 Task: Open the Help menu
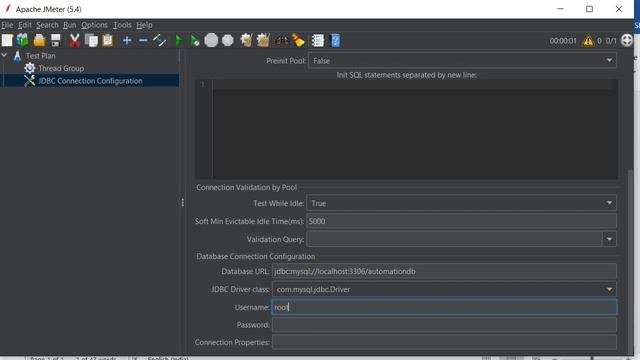coord(144,25)
